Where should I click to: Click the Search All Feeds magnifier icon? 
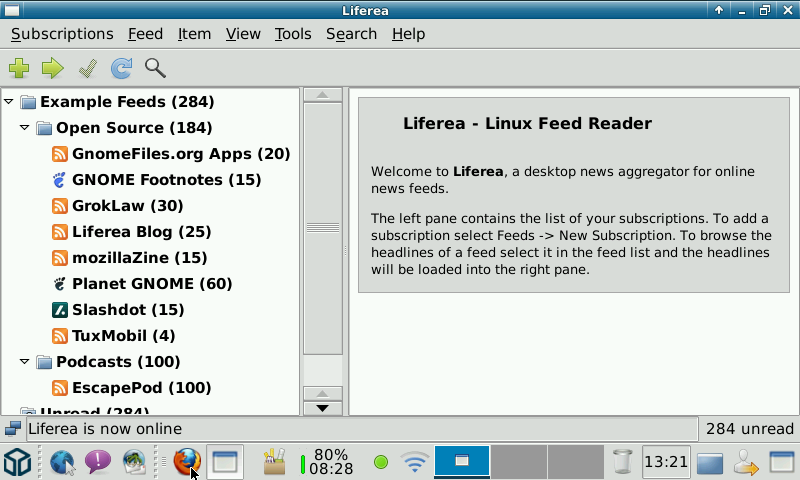click(155, 68)
